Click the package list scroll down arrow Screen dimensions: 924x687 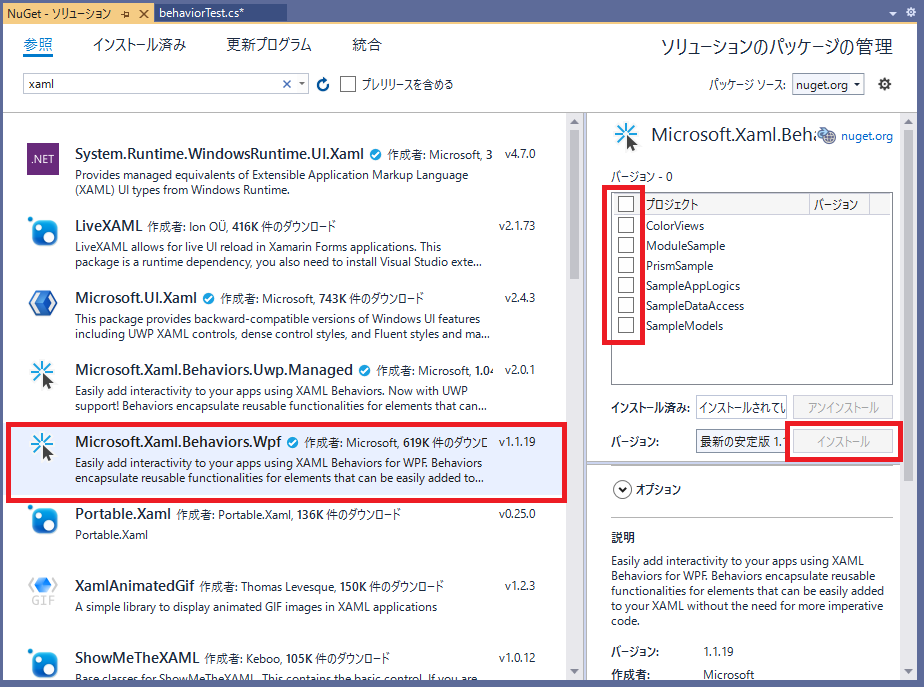point(575,672)
